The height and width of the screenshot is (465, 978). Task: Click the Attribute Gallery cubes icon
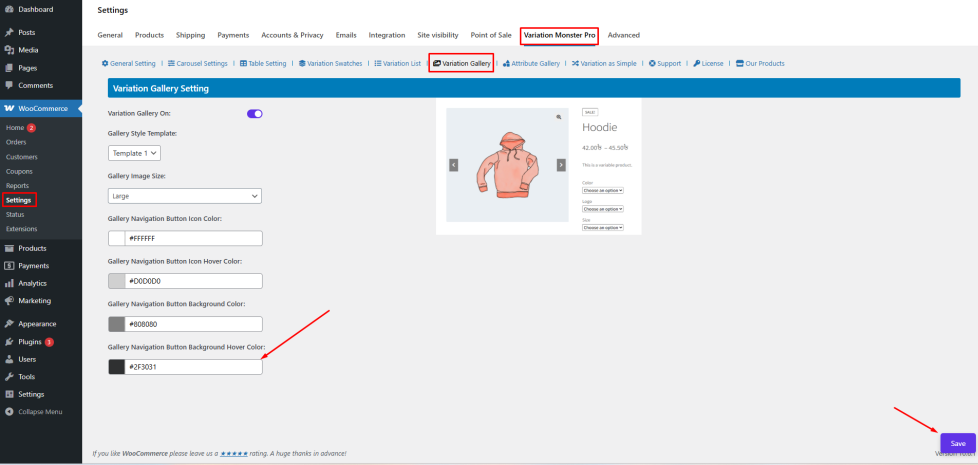point(506,64)
